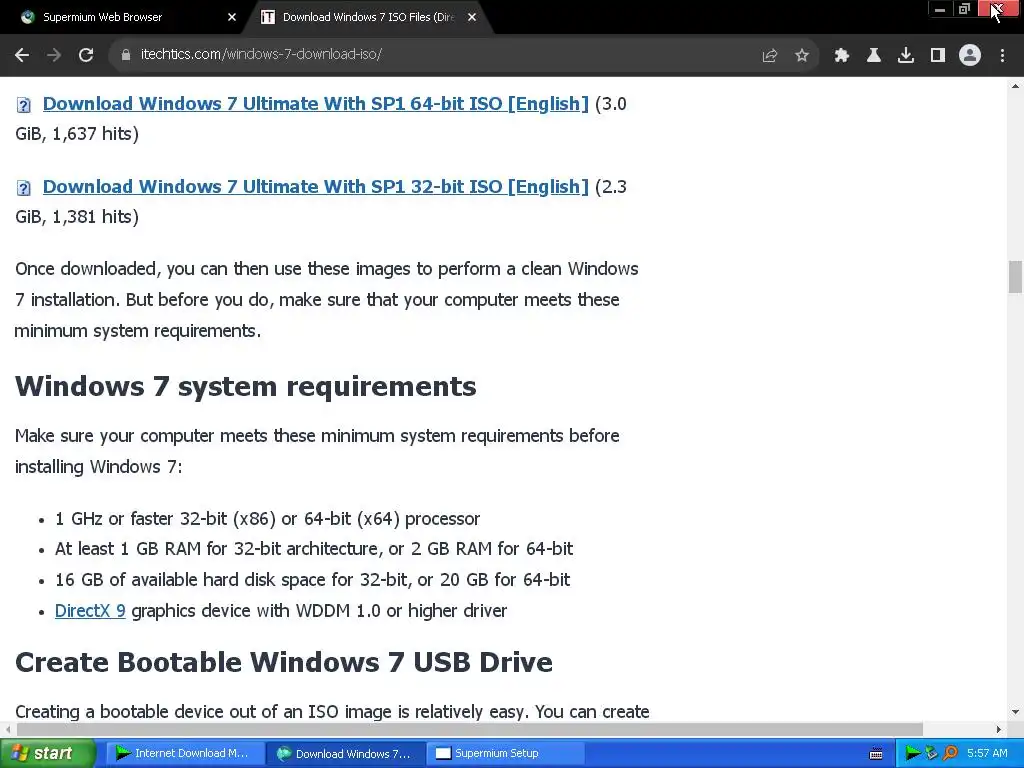Screen dimensions: 1024x768
Task: Open the Chrome Labs flask icon
Action: 874,56
